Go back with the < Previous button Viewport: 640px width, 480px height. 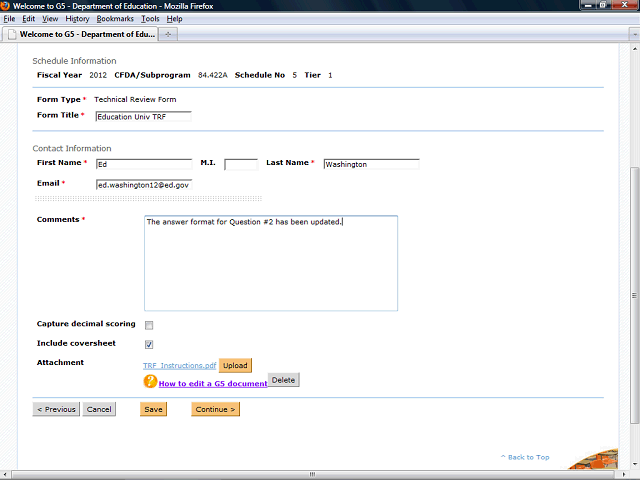point(56,409)
